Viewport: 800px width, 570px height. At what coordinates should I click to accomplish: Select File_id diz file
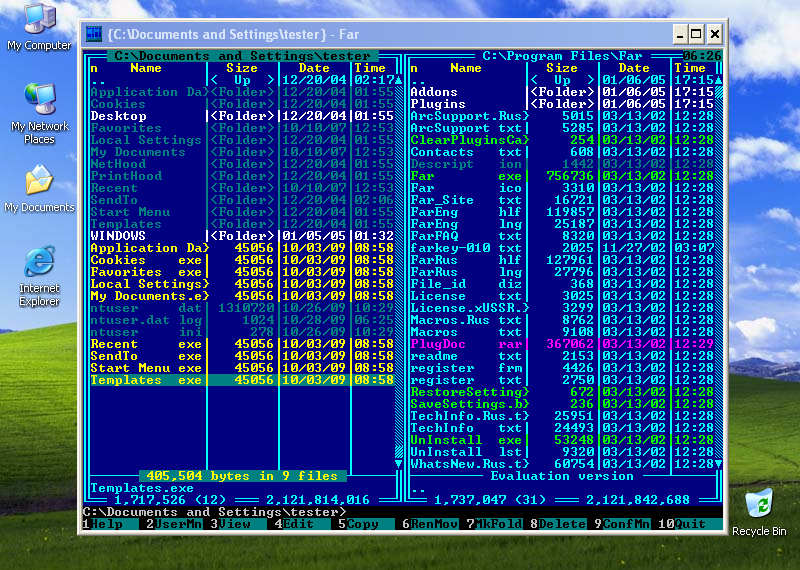coord(562,284)
